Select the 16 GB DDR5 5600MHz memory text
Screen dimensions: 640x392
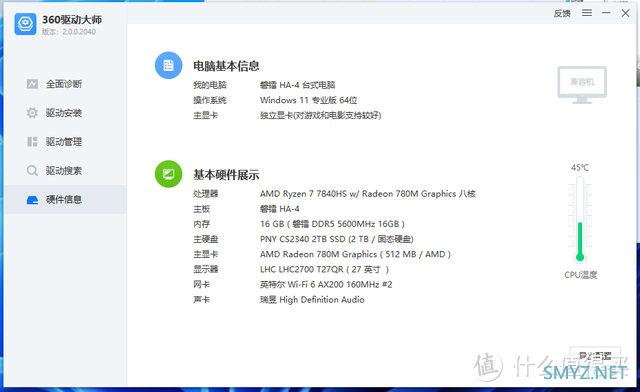coord(332,224)
